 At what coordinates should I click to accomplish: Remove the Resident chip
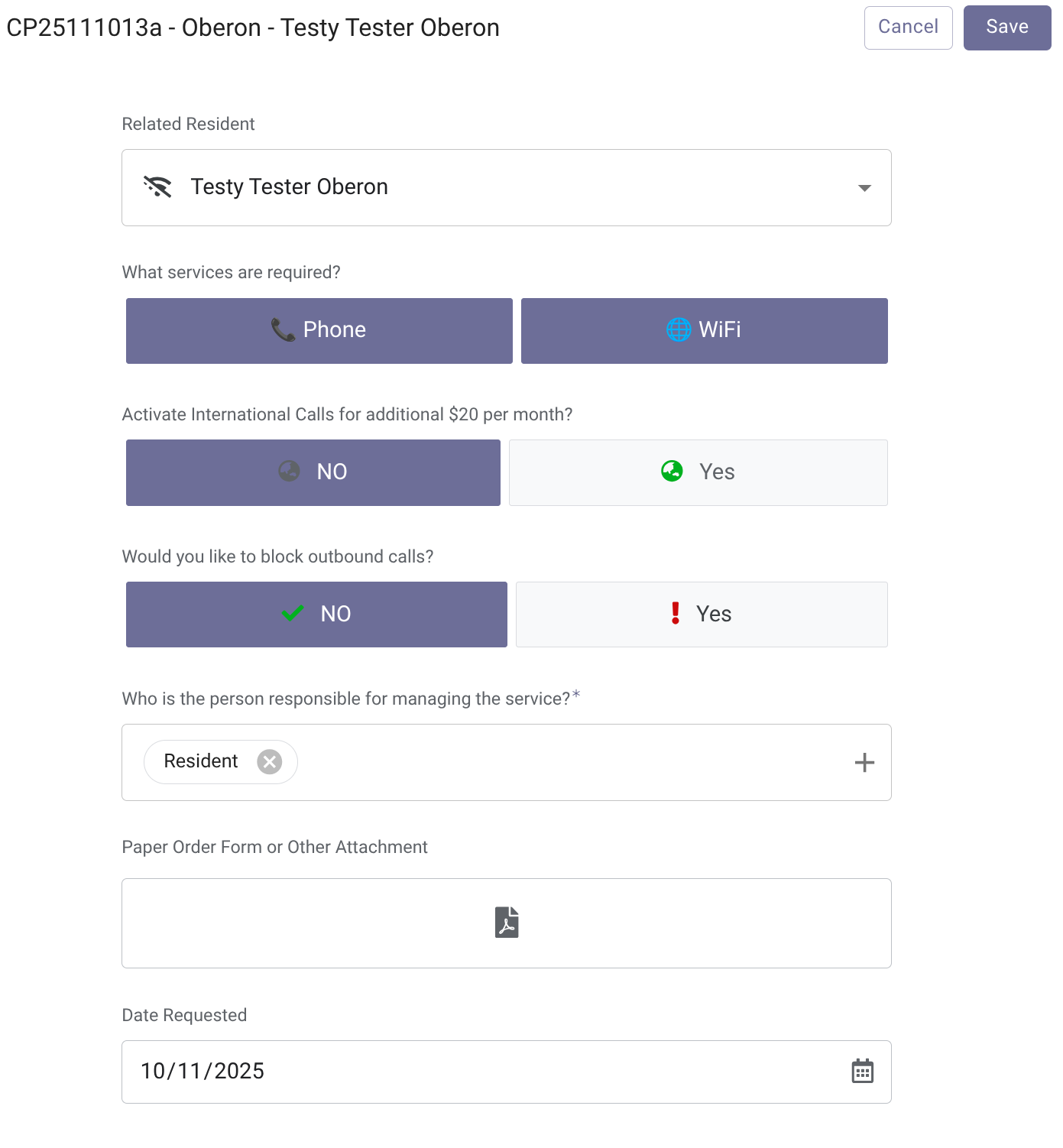click(x=269, y=762)
